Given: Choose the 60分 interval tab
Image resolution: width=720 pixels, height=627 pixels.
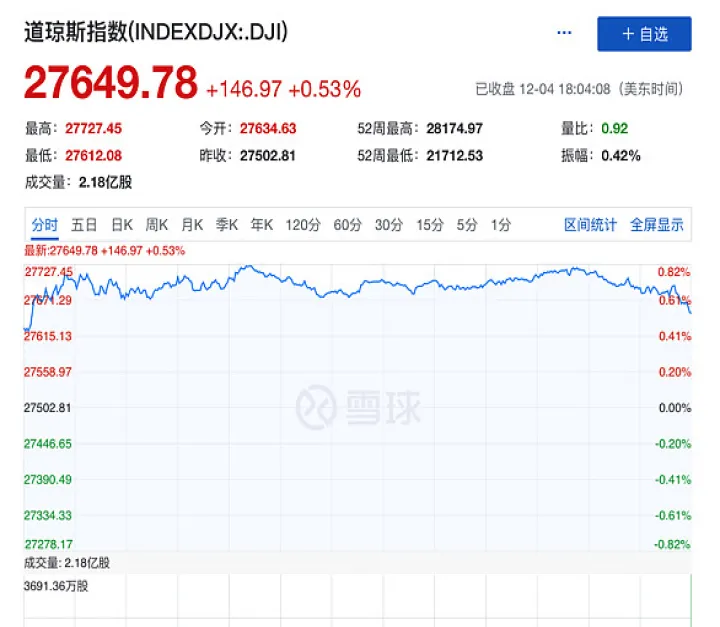Looking at the screenshot, I should 347,225.
